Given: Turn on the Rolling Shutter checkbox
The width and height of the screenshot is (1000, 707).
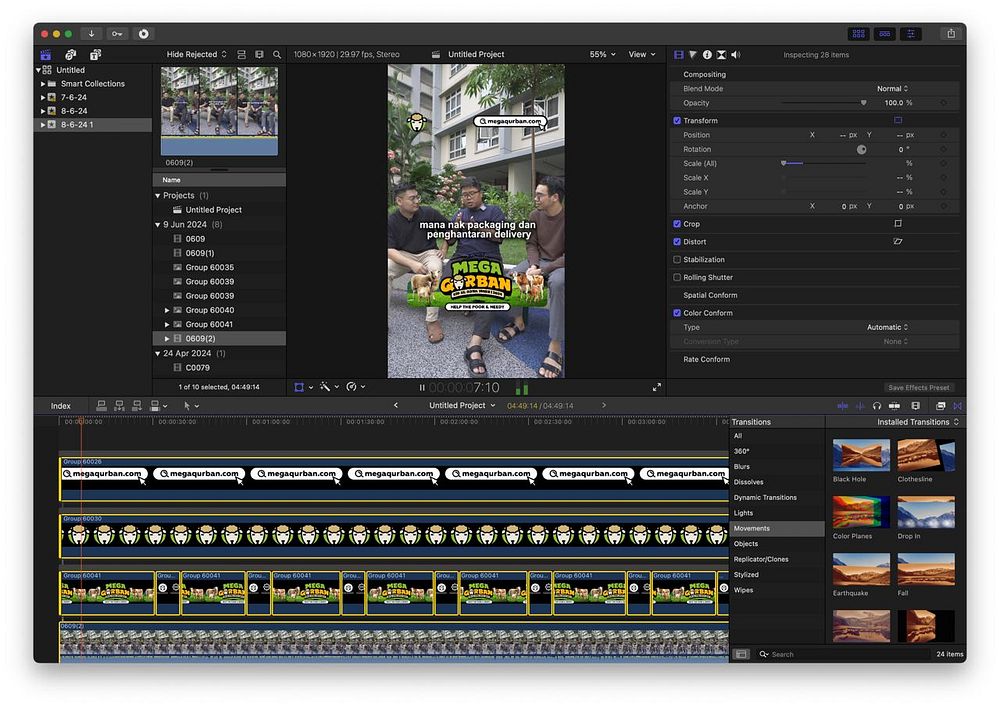Looking at the screenshot, I should click(x=678, y=277).
